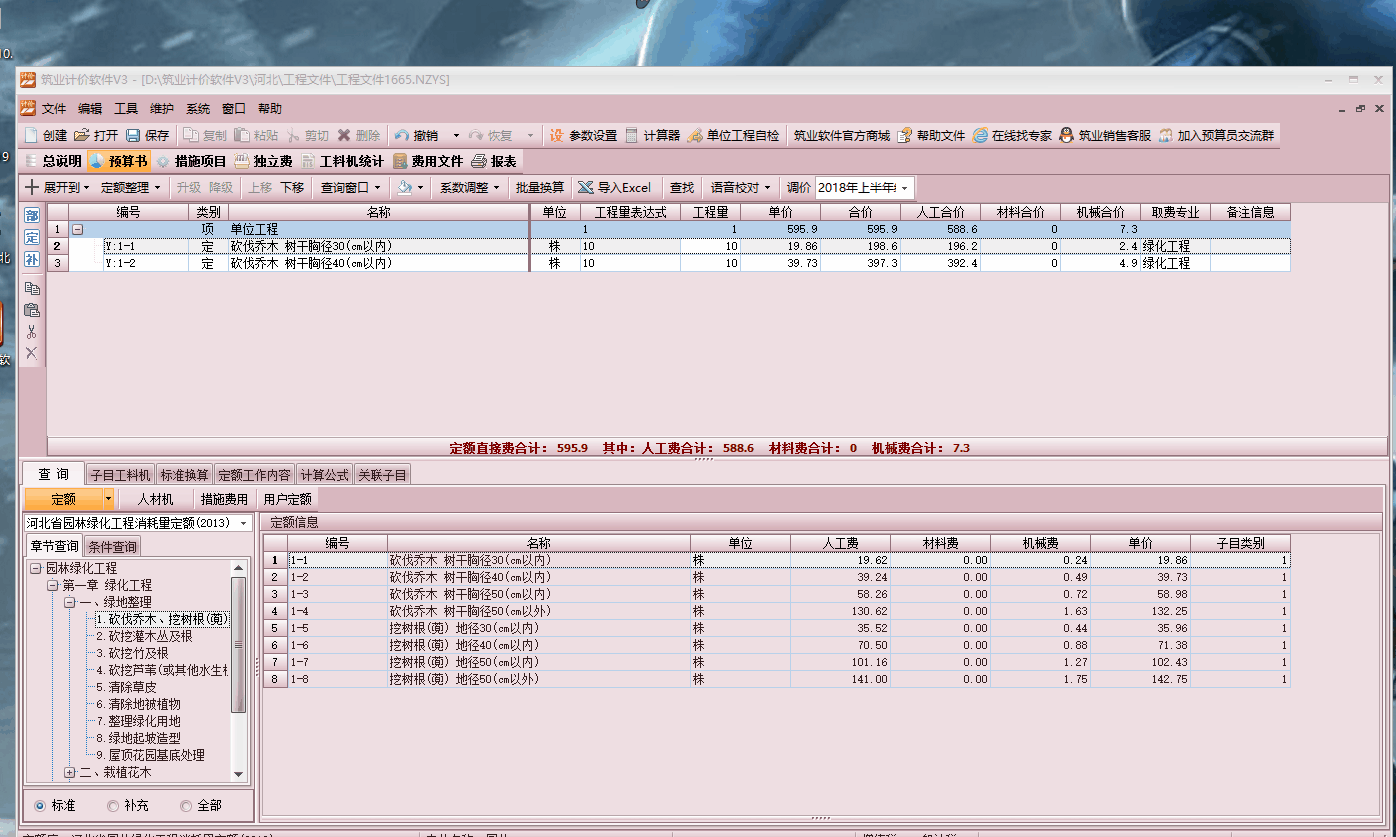This screenshot has width=1396, height=837.
Task: Click the 复制 (copy) icon in the left sidebar
Action: click(x=31, y=288)
